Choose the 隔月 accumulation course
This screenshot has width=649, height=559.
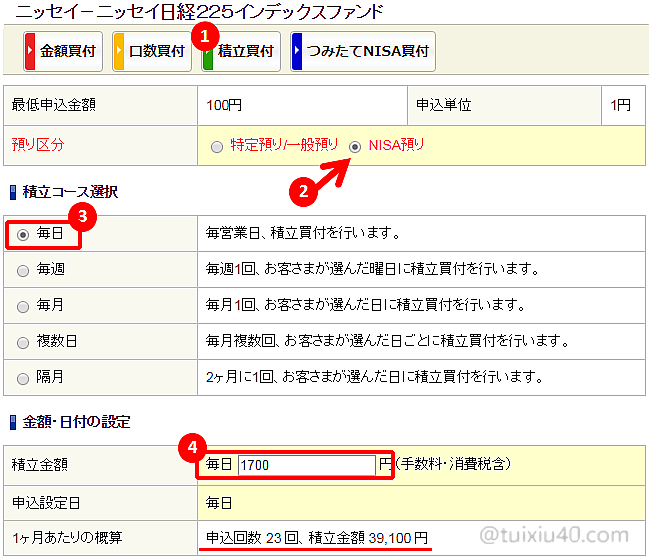click(x=23, y=379)
